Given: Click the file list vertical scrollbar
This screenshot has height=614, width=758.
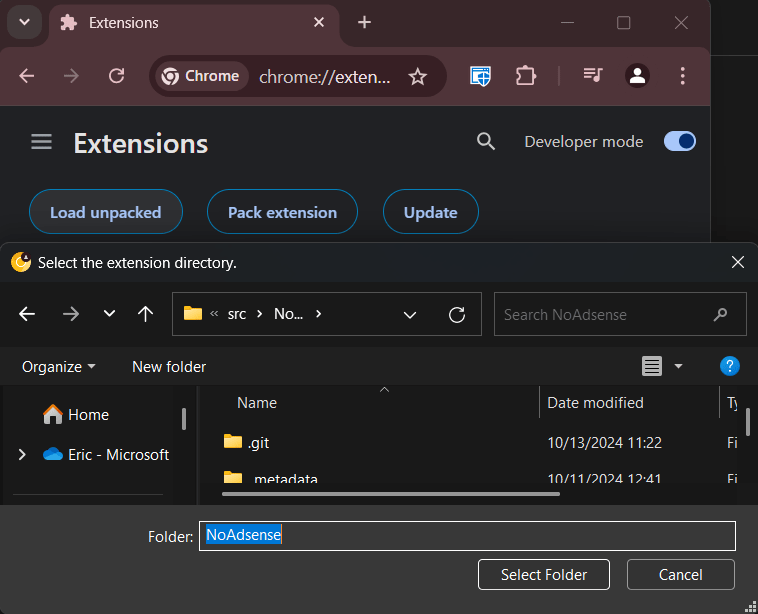Looking at the screenshot, I should pyautogui.click(x=748, y=422).
